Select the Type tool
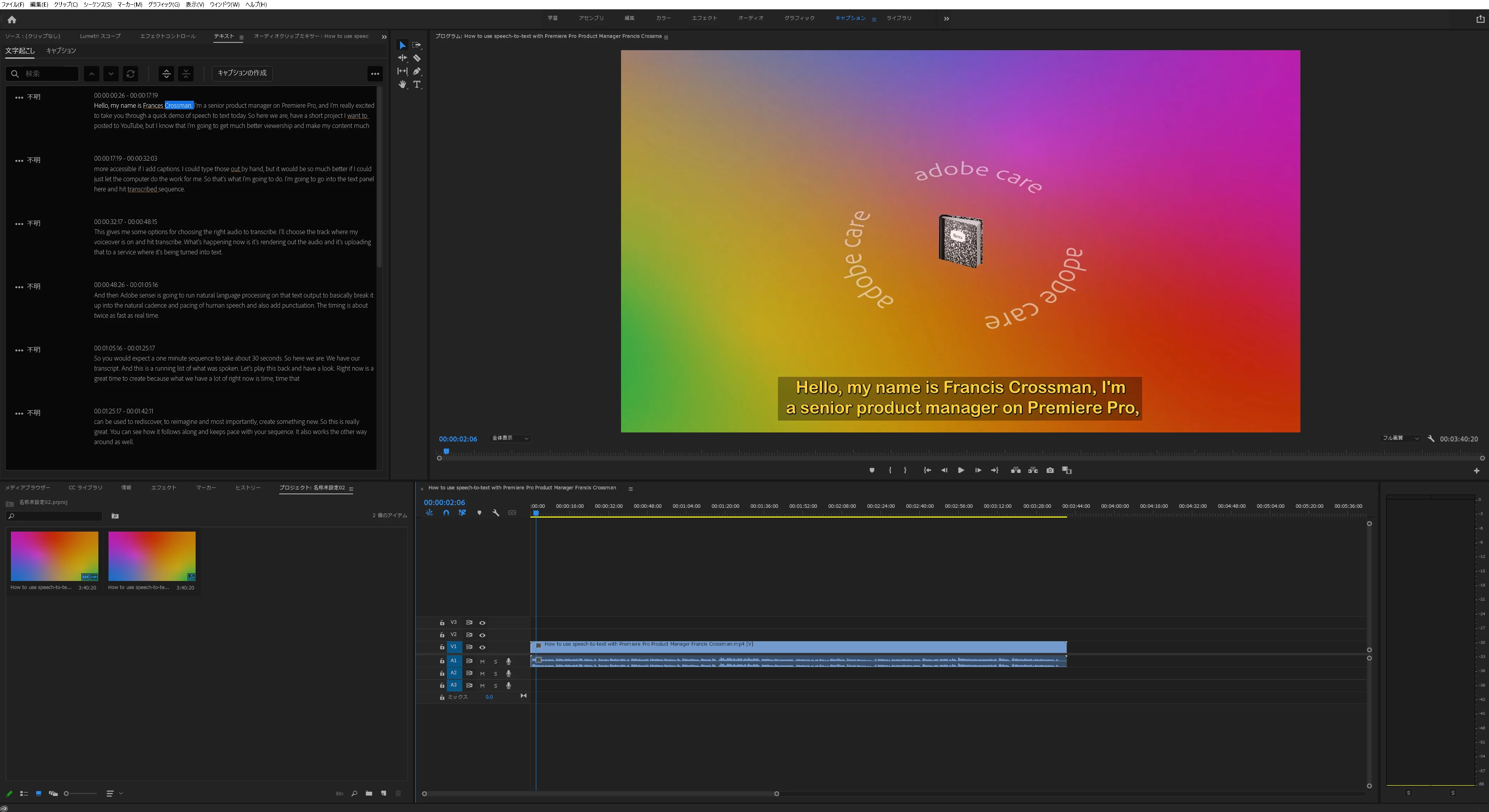The height and width of the screenshot is (812, 1489). pos(417,84)
